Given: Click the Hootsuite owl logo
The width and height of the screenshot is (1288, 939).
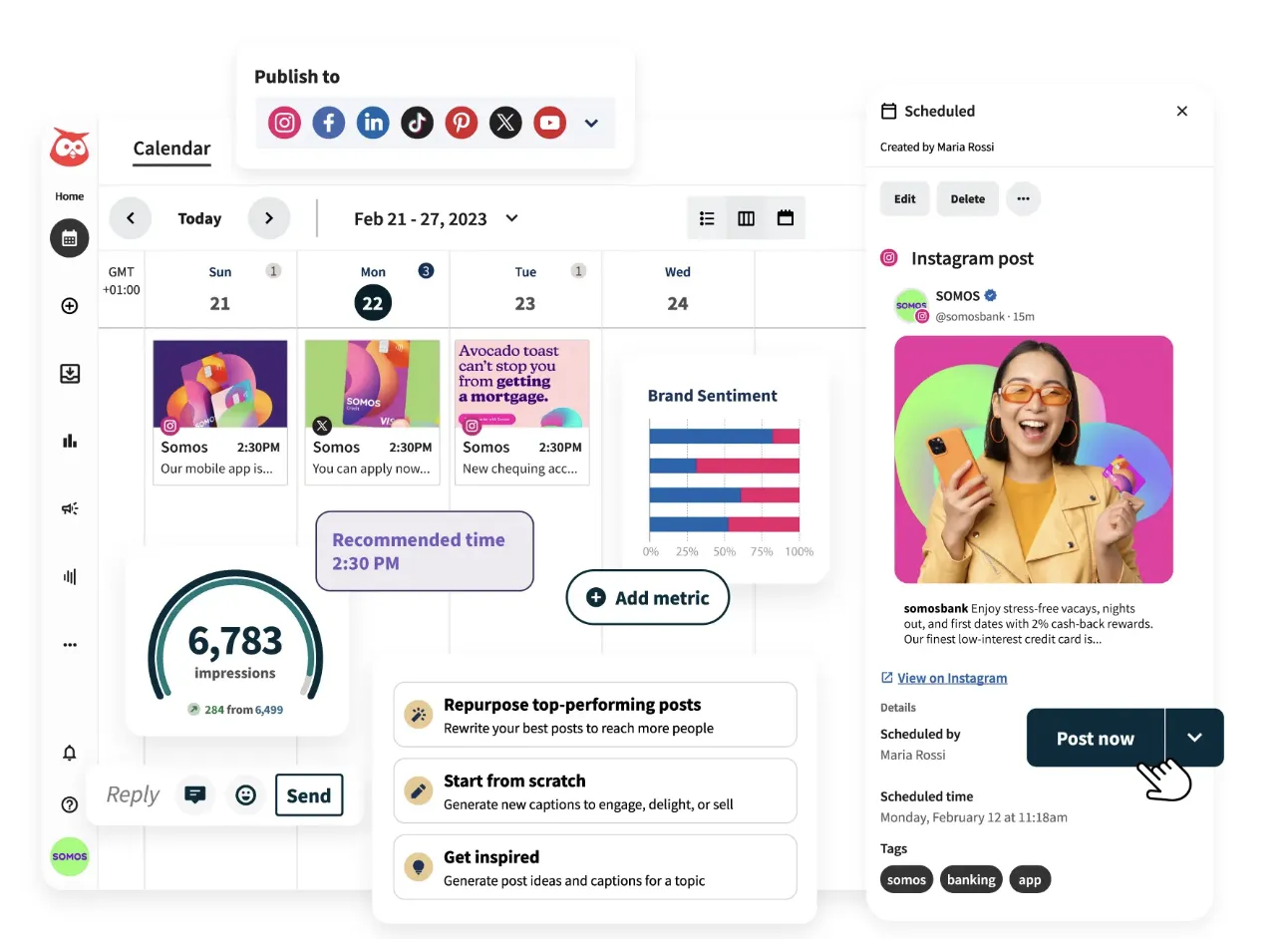Looking at the screenshot, I should pyautogui.click(x=70, y=148).
